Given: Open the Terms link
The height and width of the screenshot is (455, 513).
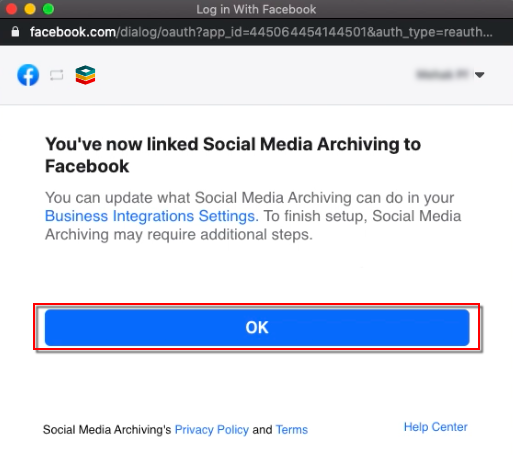Looking at the screenshot, I should click(292, 430).
